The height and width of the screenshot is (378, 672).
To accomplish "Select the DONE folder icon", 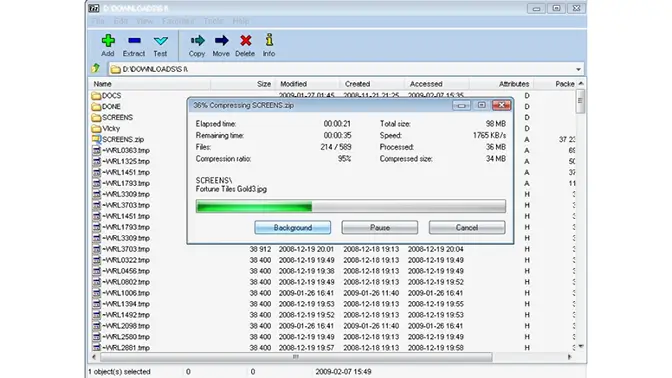I will click(96, 107).
